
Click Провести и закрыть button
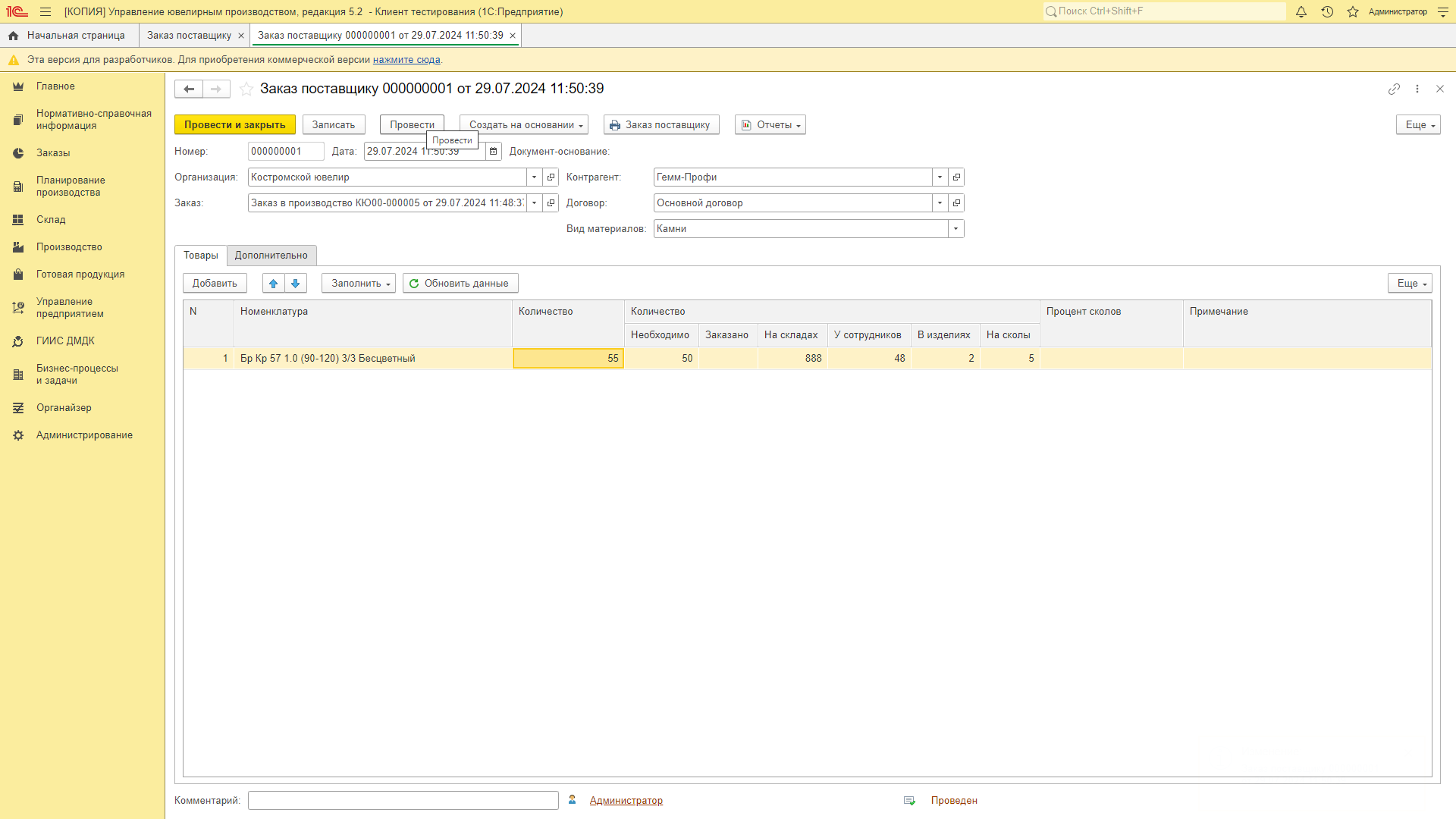coord(235,125)
